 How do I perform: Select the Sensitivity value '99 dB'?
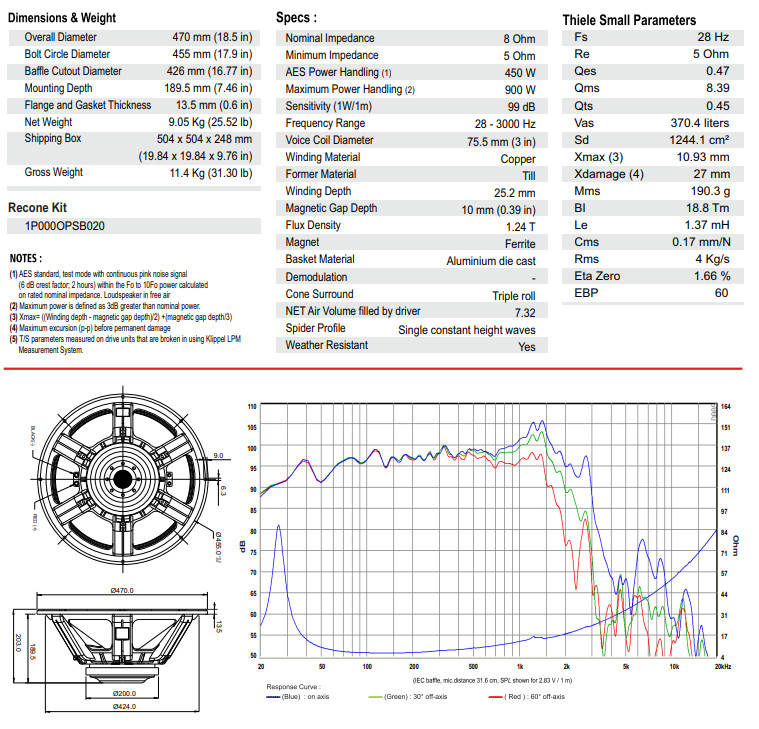click(x=521, y=107)
